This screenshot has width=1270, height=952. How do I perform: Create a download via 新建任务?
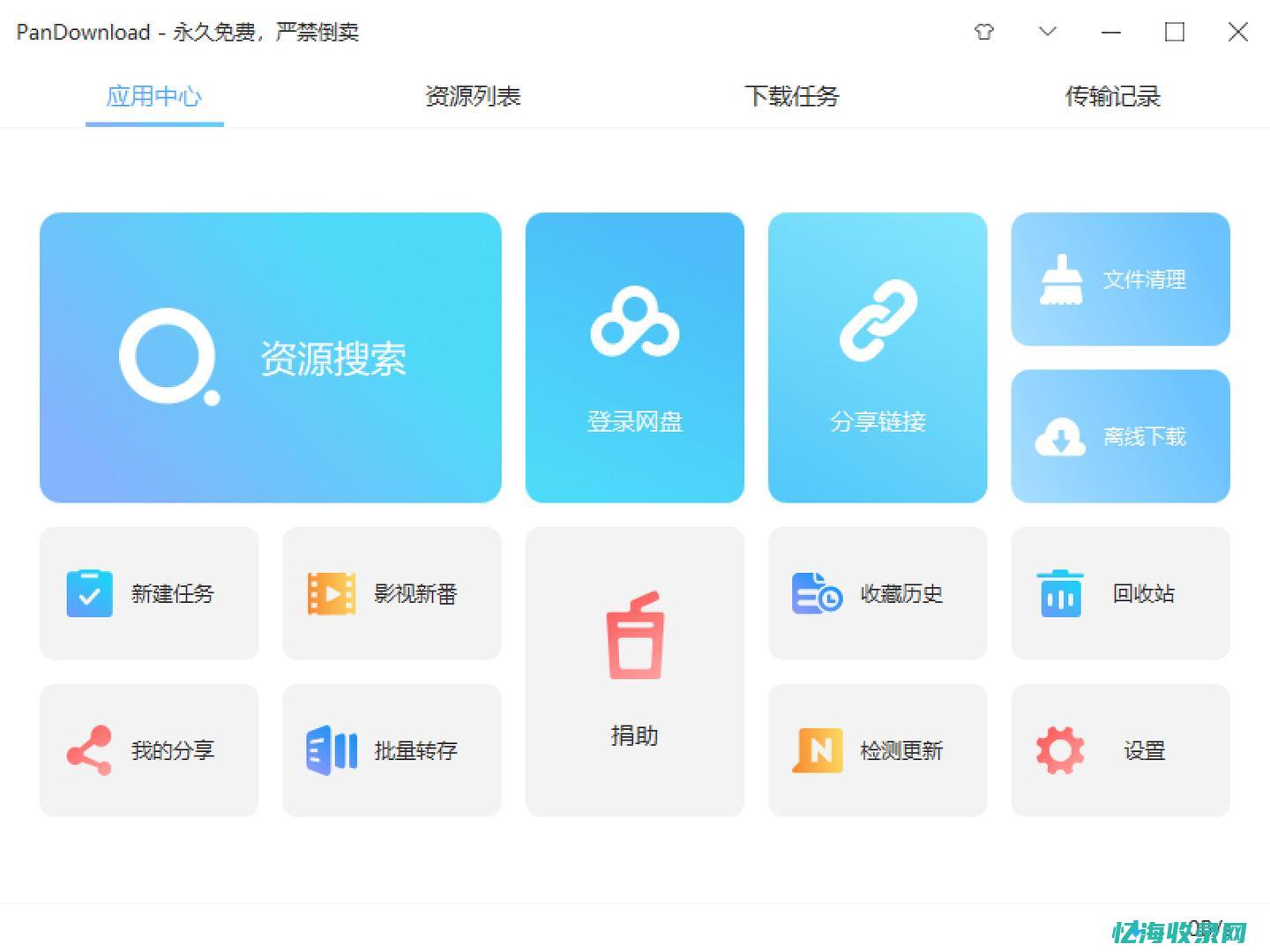pyautogui.click(x=148, y=593)
